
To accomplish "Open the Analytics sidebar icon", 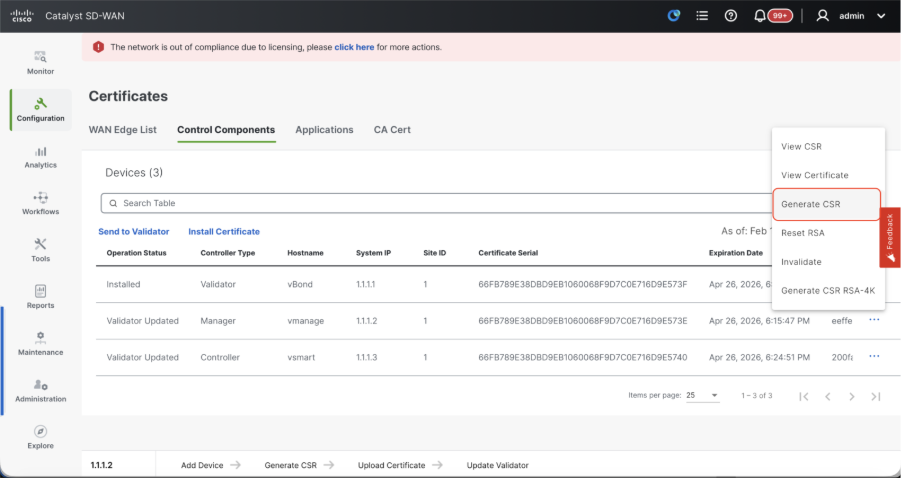I will (41, 156).
